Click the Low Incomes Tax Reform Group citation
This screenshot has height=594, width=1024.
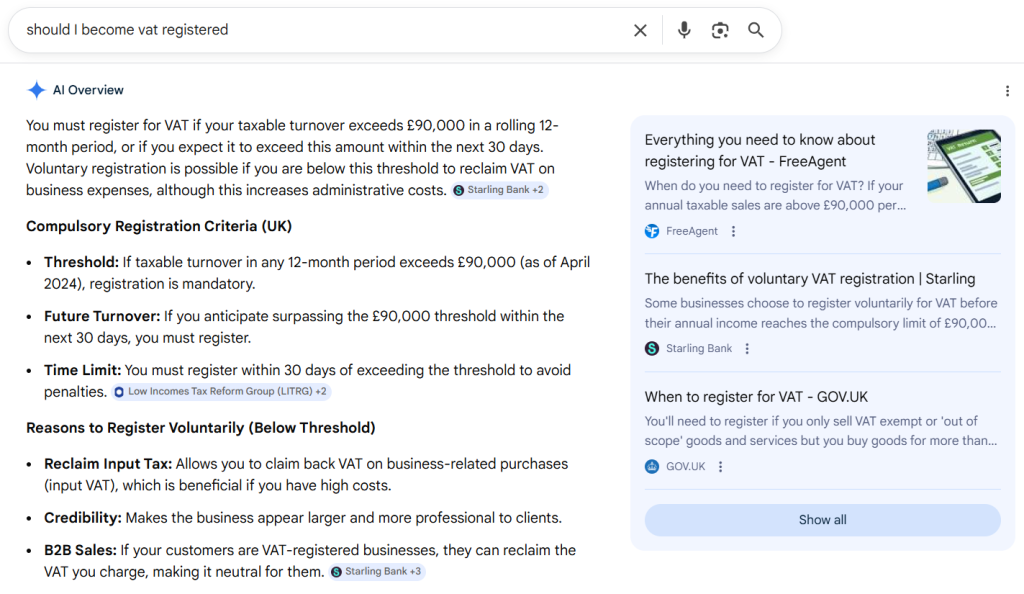220,392
